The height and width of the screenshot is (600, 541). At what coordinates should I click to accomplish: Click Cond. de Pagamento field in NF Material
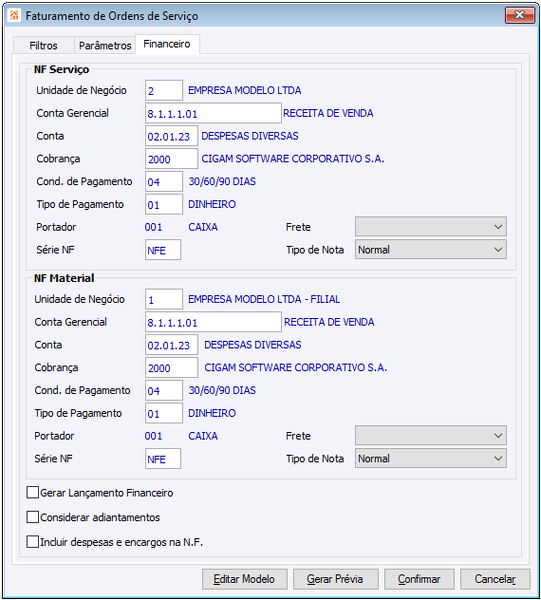[x=164, y=391]
